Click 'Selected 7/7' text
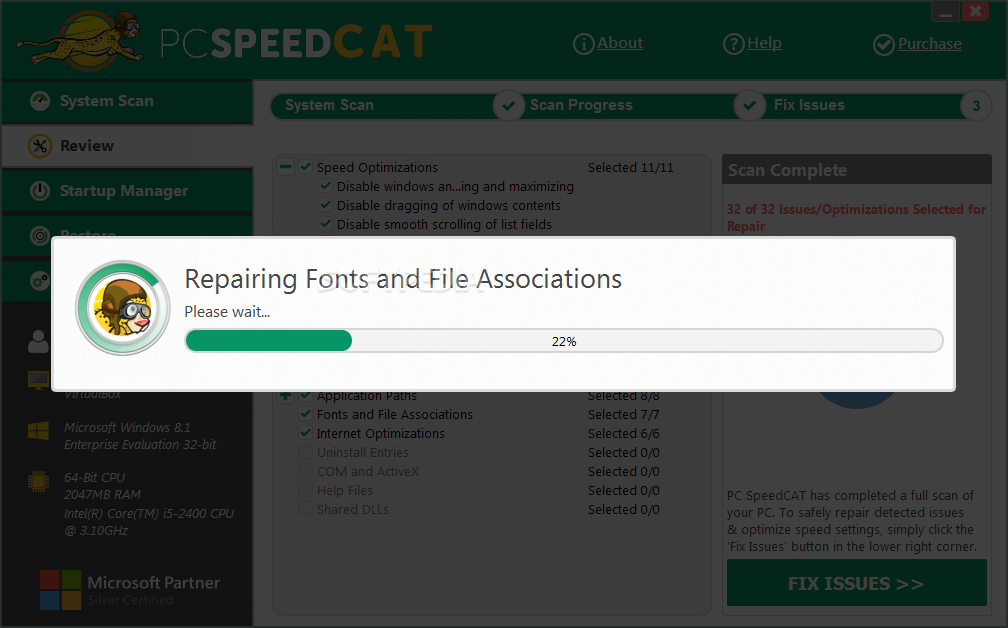This screenshot has width=1008, height=628. coord(623,414)
